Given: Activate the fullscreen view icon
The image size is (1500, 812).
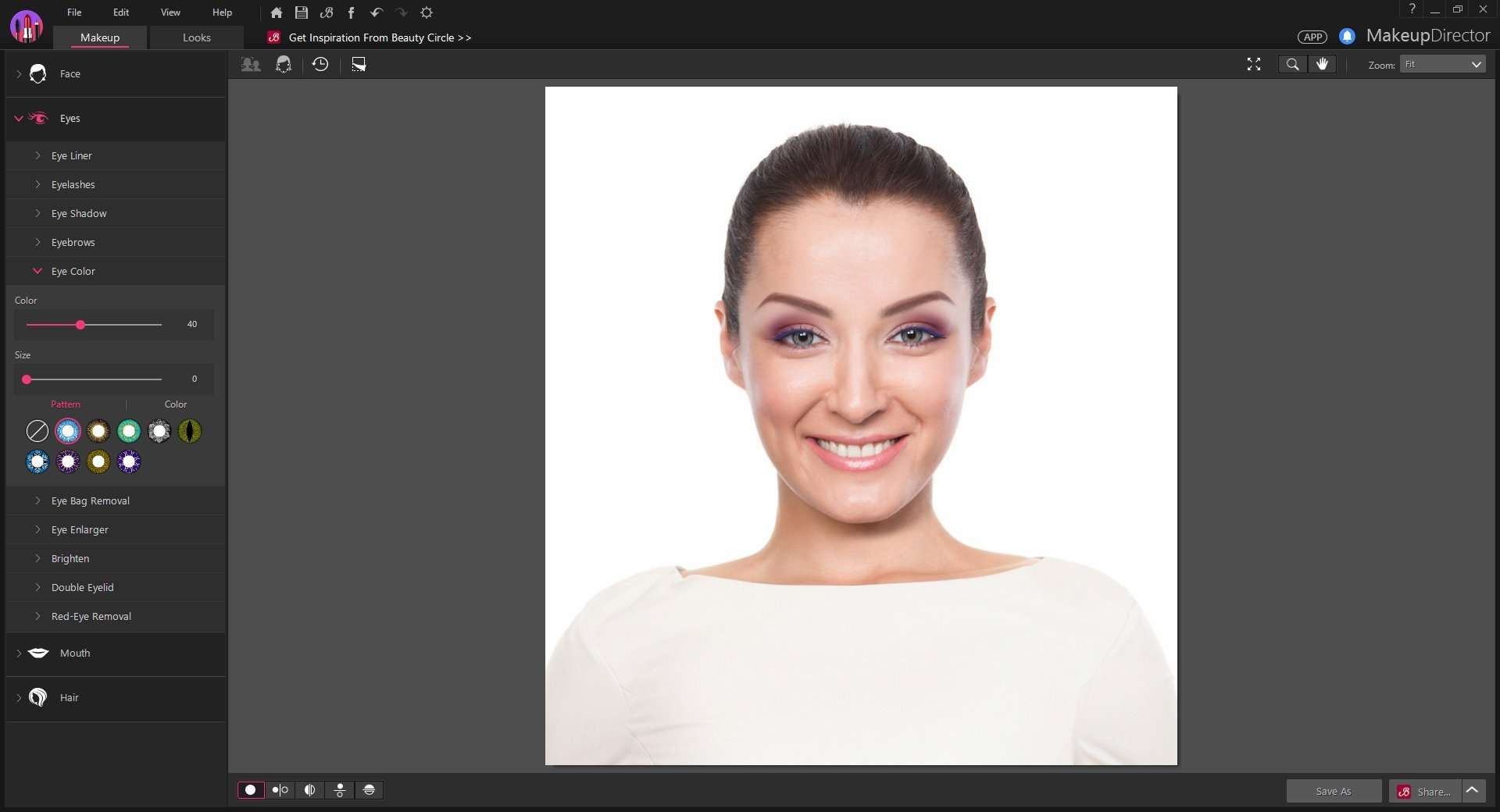Looking at the screenshot, I should [x=1254, y=64].
